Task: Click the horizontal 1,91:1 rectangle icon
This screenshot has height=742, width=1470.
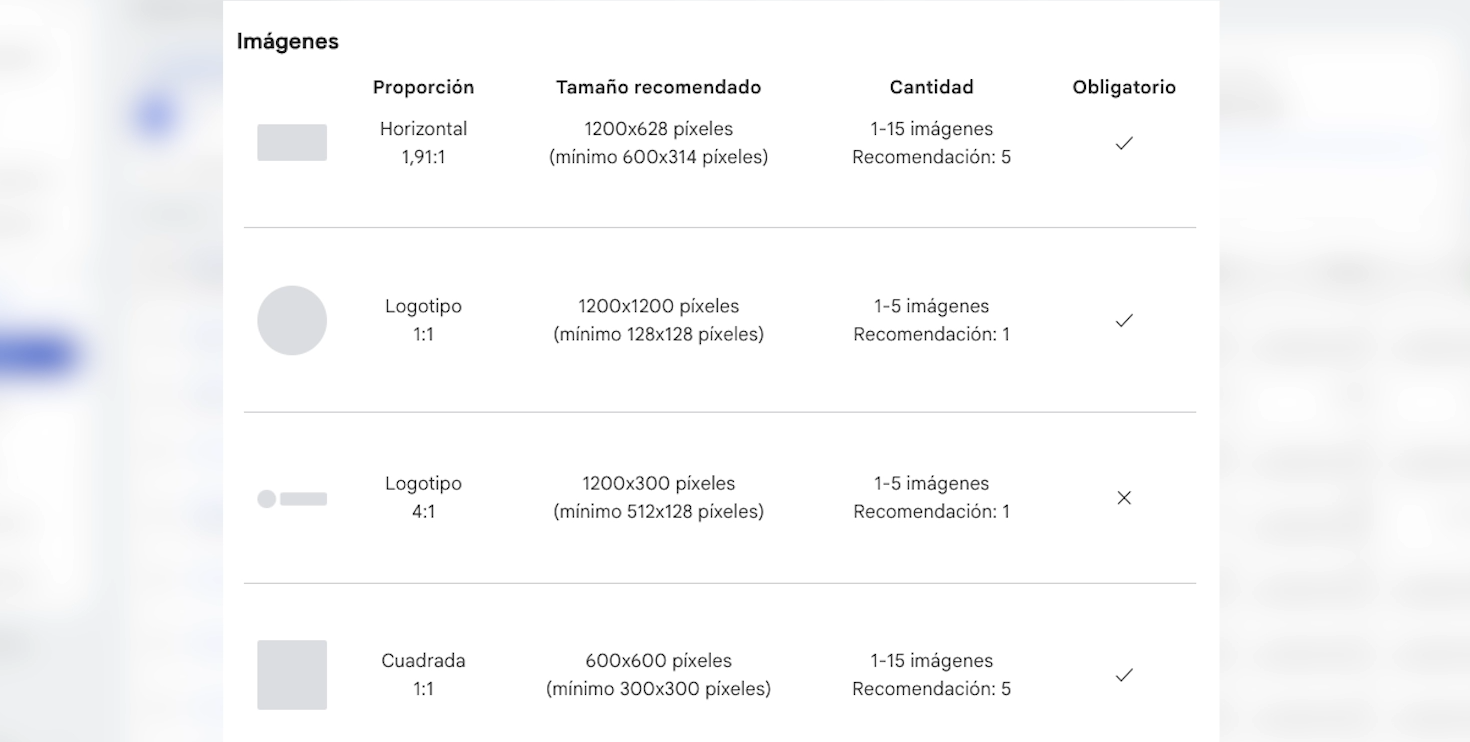Action: 292,143
